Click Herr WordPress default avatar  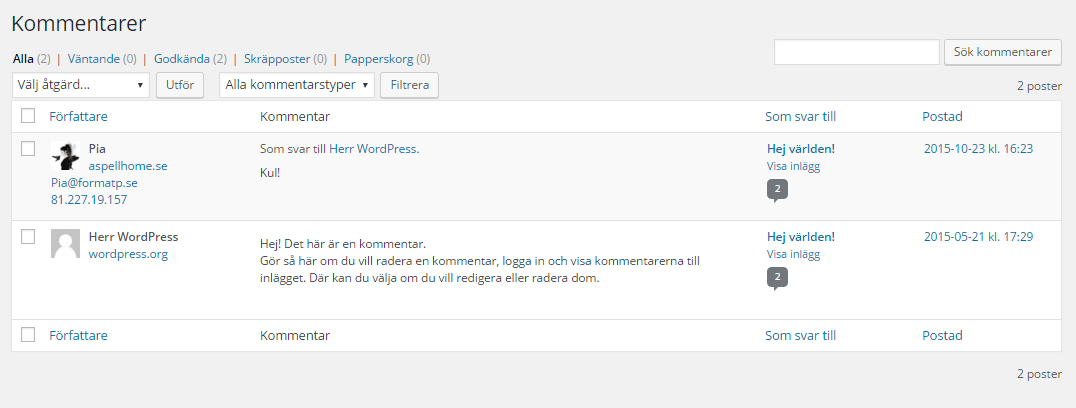(65, 243)
